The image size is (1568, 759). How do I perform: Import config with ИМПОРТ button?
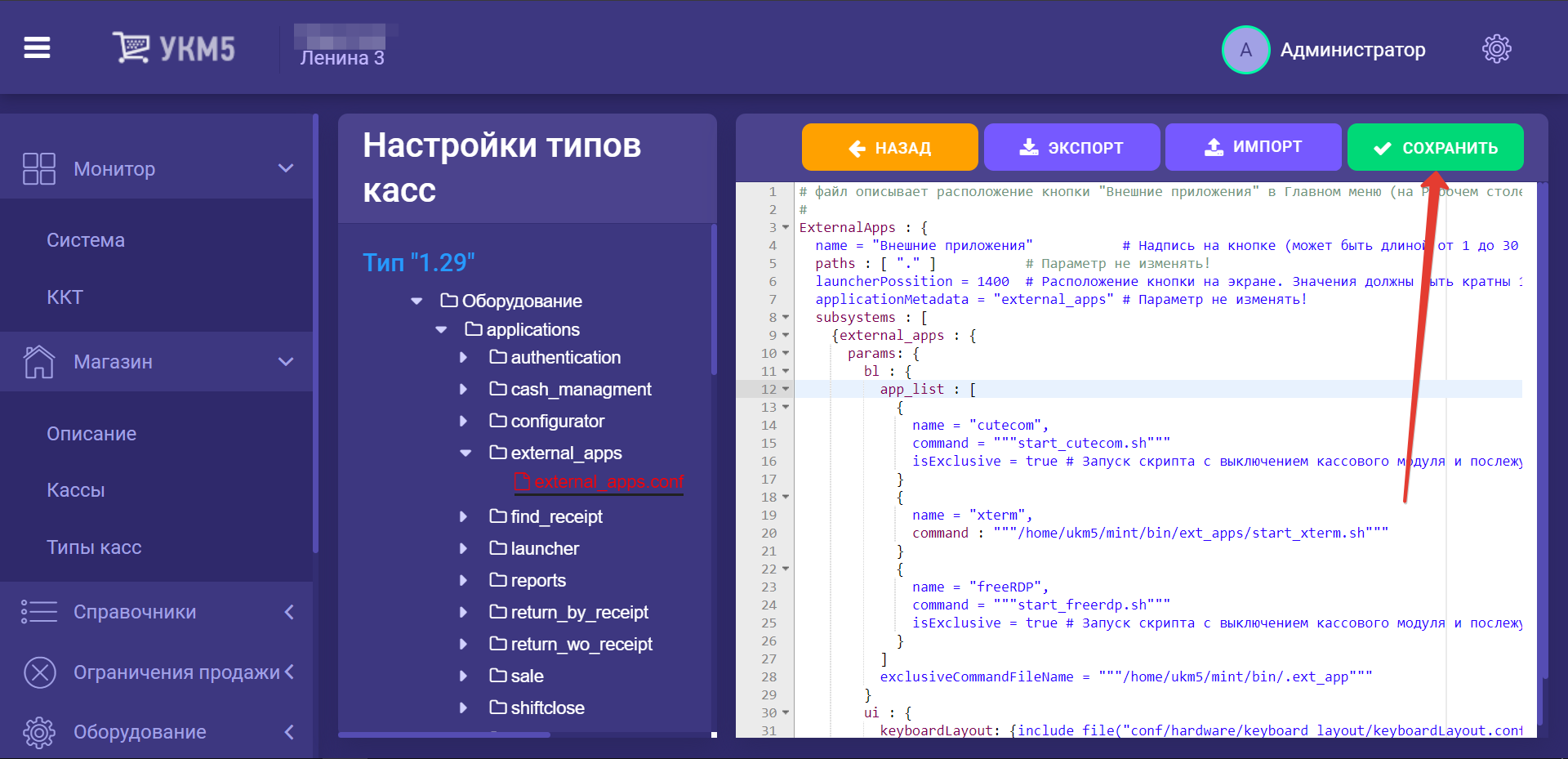click(x=1254, y=147)
